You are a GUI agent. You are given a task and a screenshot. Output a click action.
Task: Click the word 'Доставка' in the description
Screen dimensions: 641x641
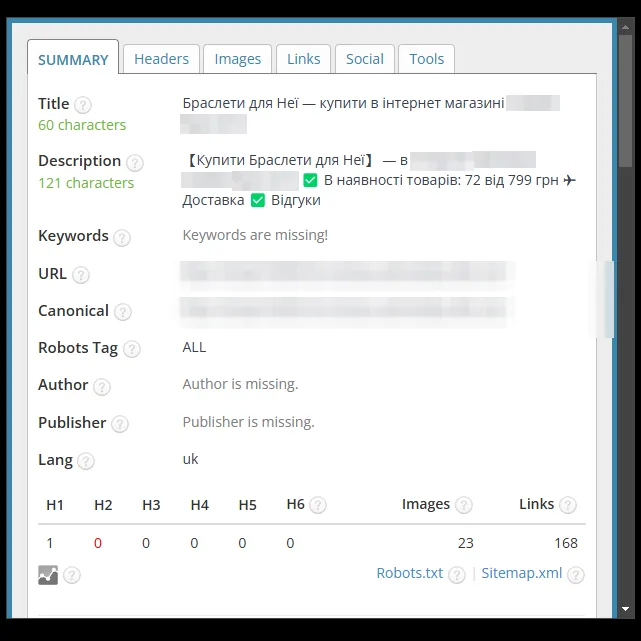(213, 200)
